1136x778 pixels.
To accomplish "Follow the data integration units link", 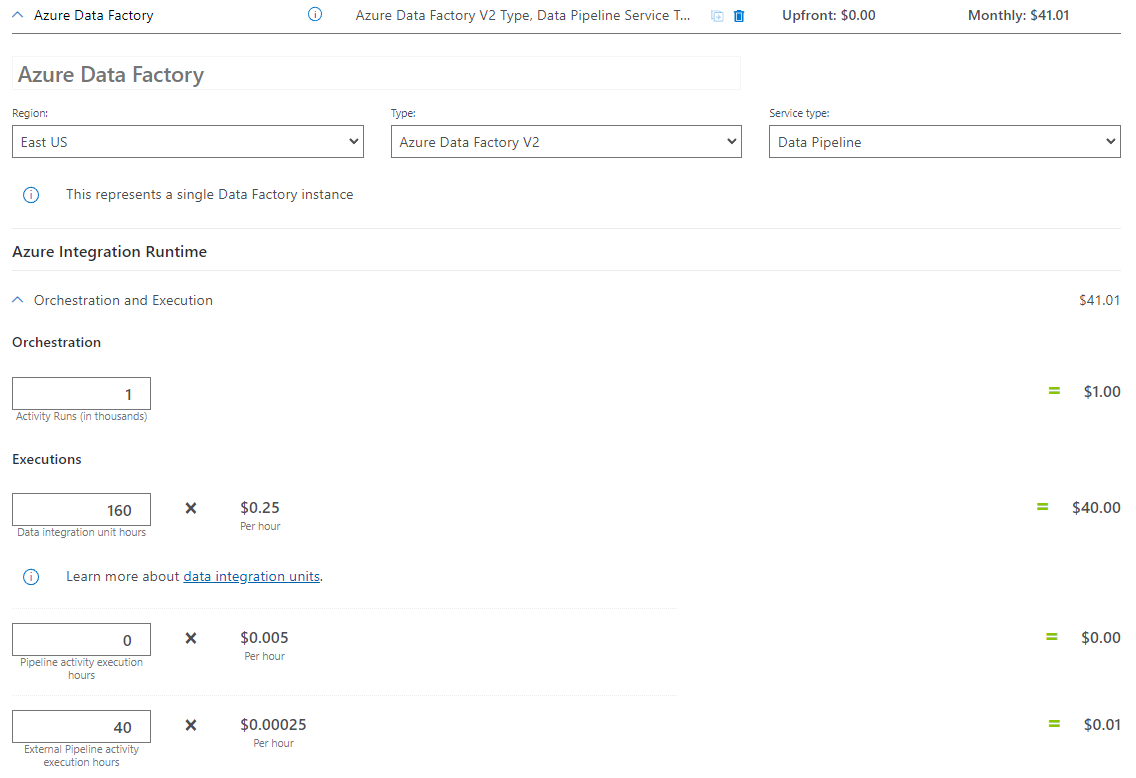I will (x=251, y=576).
